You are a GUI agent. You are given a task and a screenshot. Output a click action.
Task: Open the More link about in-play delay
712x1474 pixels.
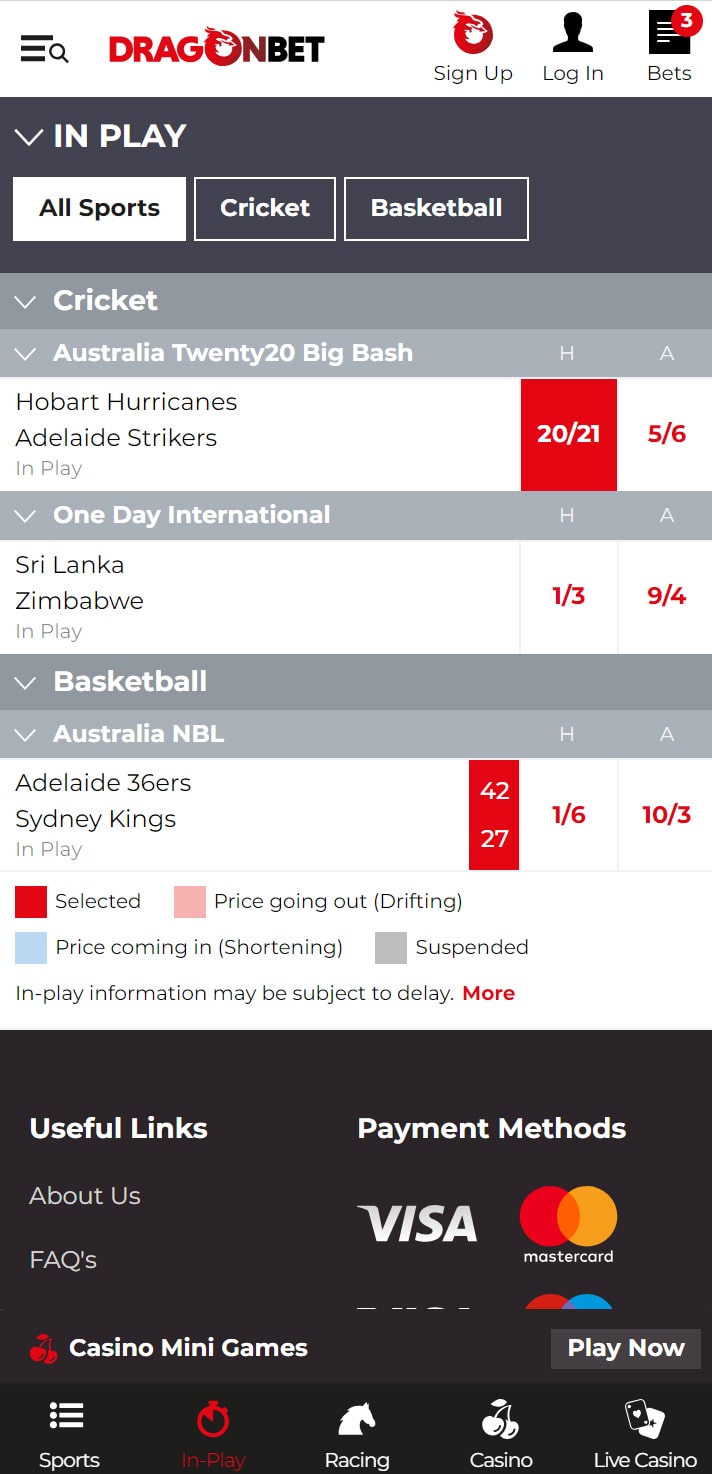click(488, 993)
